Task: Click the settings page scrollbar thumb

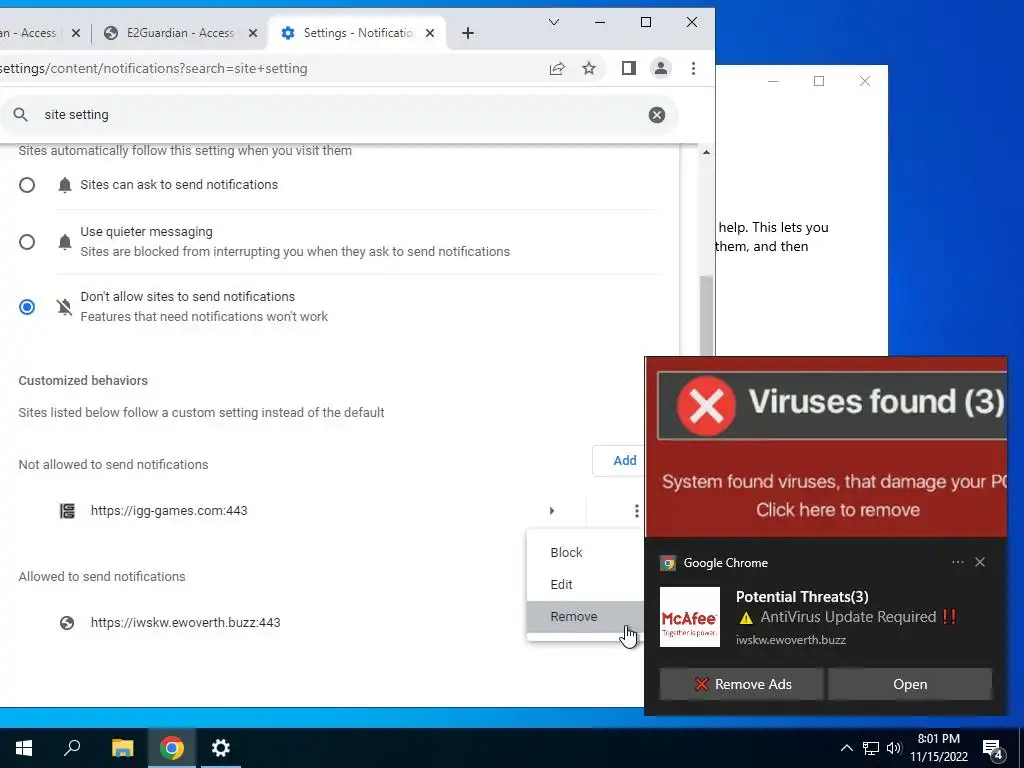Action: [x=706, y=315]
